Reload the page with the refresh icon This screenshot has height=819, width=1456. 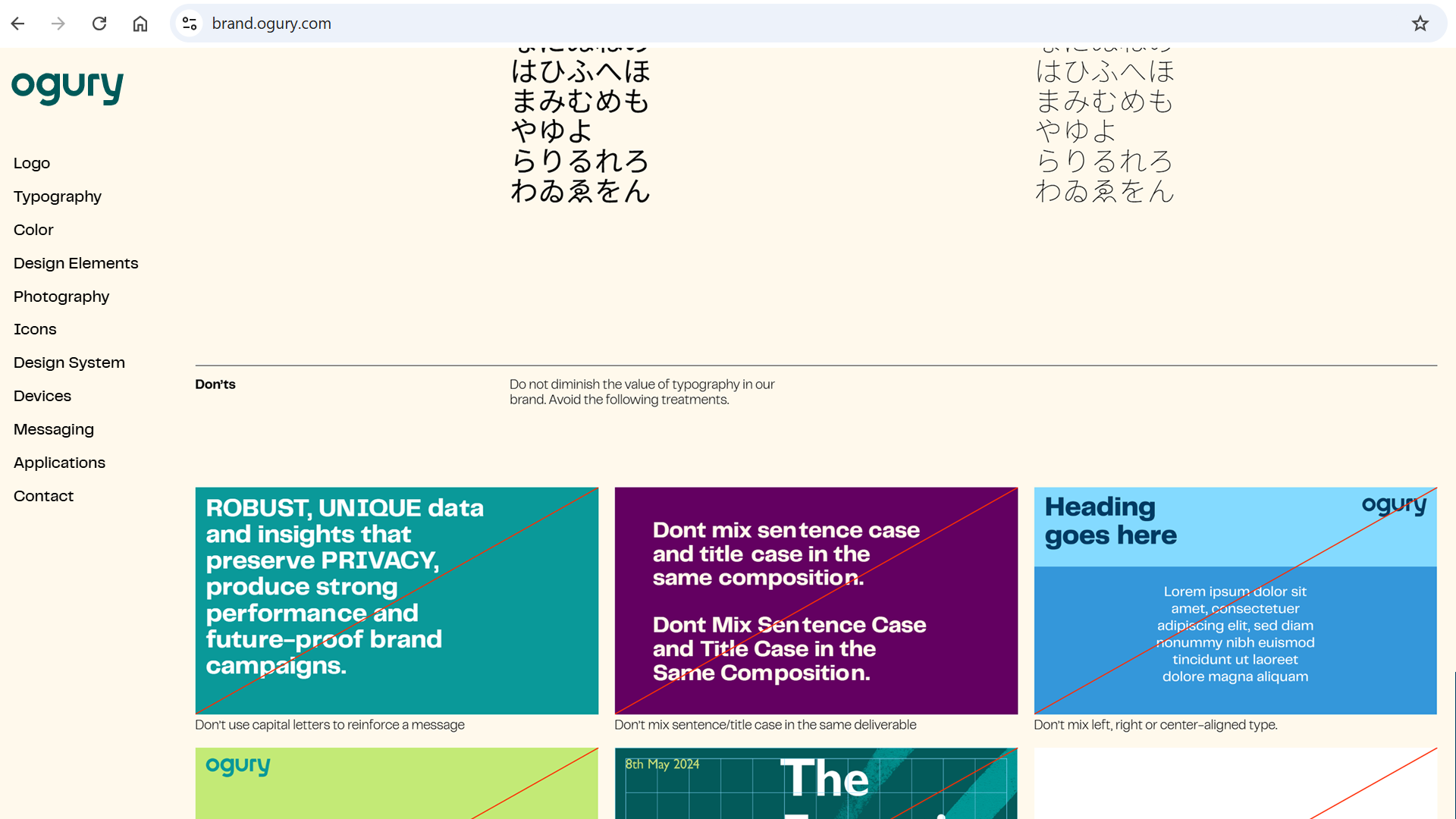click(x=99, y=24)
